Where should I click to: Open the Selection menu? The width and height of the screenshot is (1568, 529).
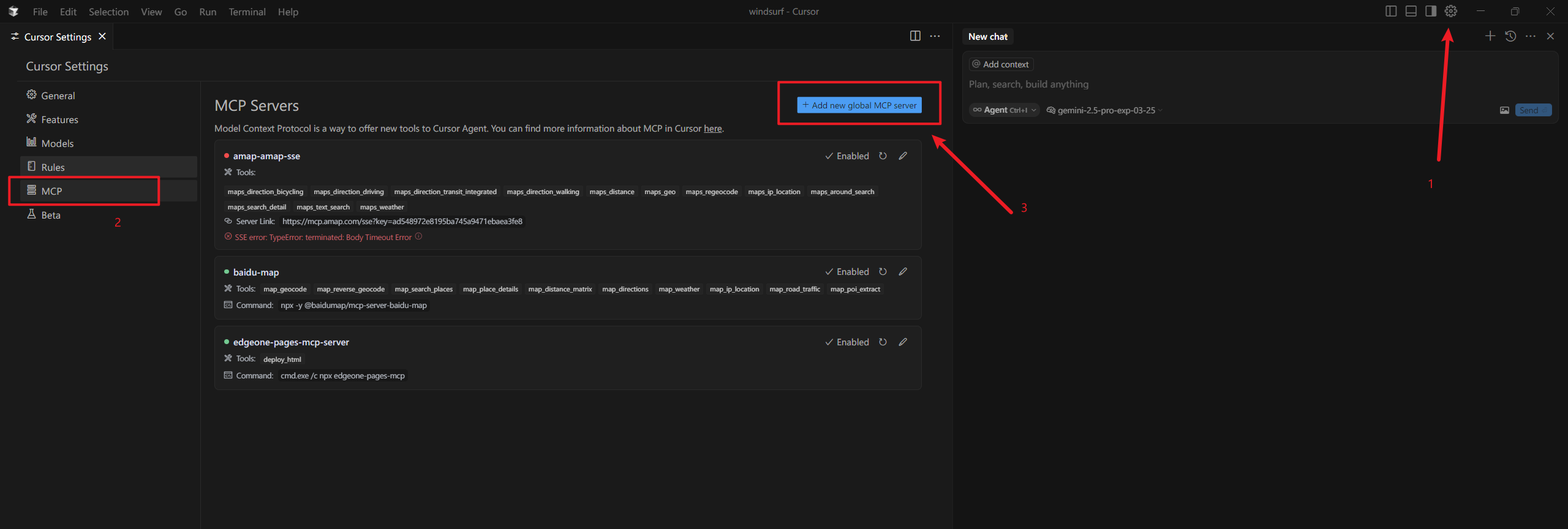pos(108,12)
